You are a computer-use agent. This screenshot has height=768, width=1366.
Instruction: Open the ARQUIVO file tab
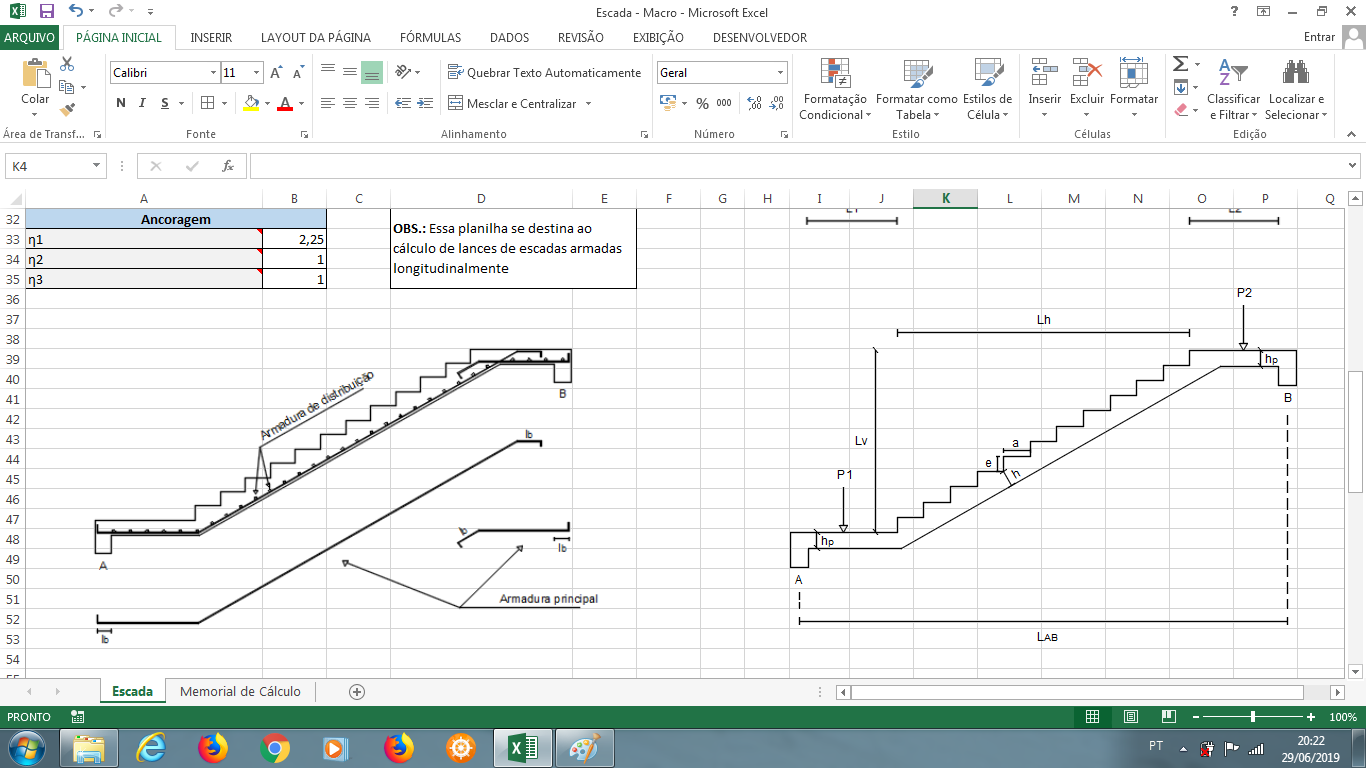(29, 37)
